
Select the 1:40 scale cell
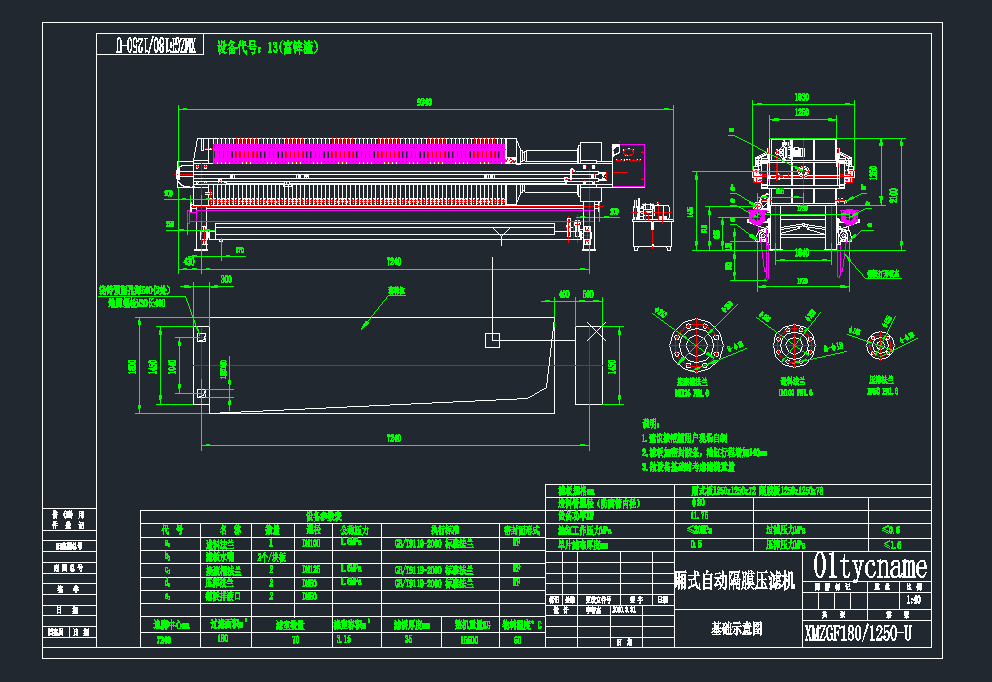click(x=912, y=600)
